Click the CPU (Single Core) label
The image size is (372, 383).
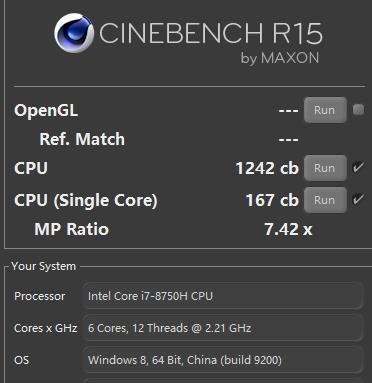[x=86, y=200]
